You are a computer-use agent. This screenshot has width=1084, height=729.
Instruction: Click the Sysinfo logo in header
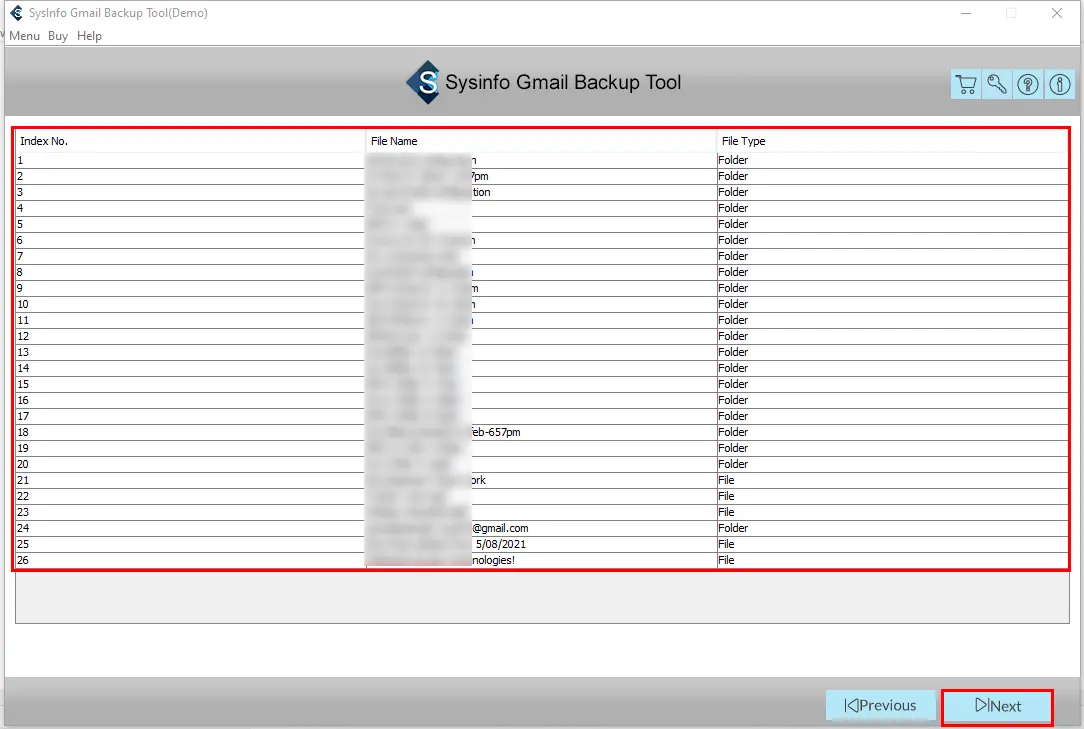click(x=423, y=82)
